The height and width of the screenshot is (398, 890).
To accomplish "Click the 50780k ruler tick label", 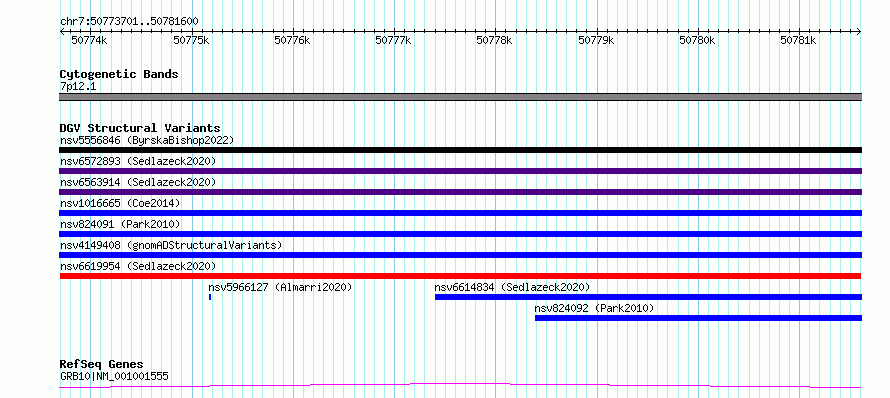I will pos(697,40).
